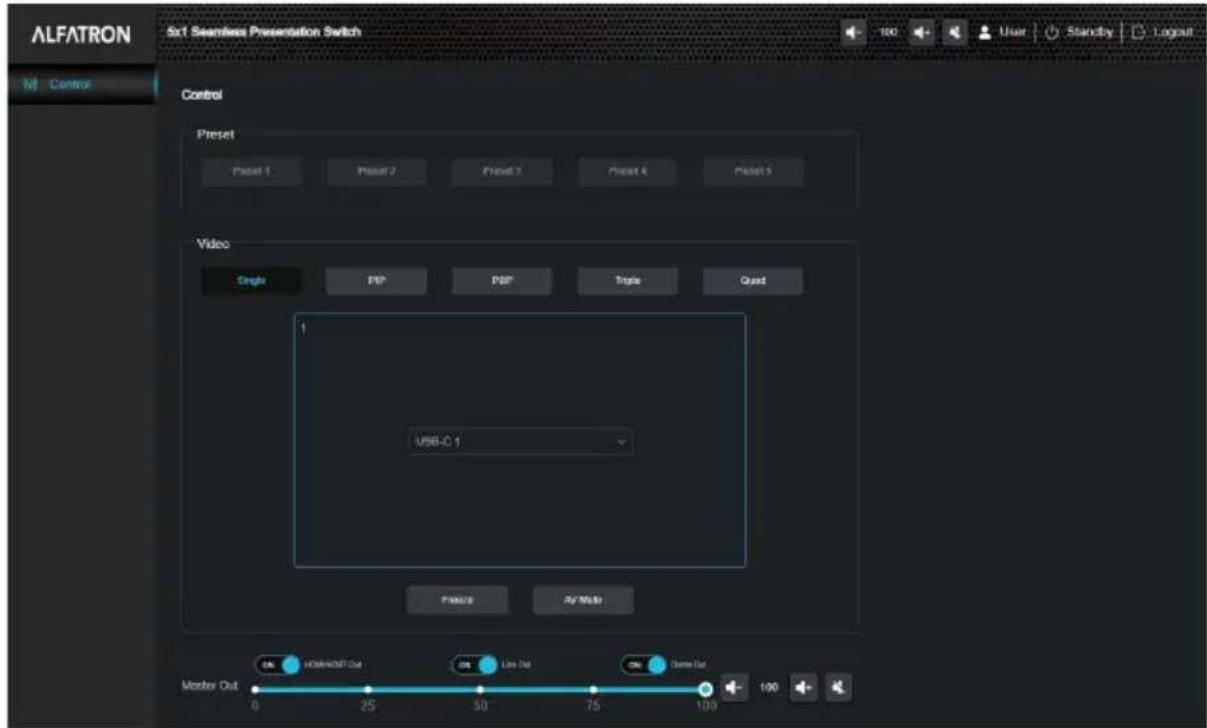This screenshot has width=1207, height=728.
Task: Put the device in Standby
Action: point(1079,32)
